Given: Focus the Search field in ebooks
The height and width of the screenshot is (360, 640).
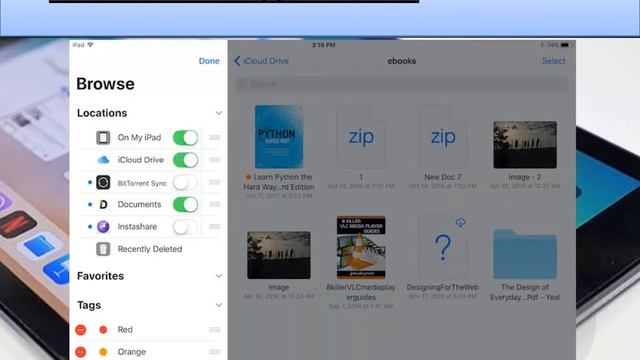Looking at the screenshot, I should tap(402, 84).
